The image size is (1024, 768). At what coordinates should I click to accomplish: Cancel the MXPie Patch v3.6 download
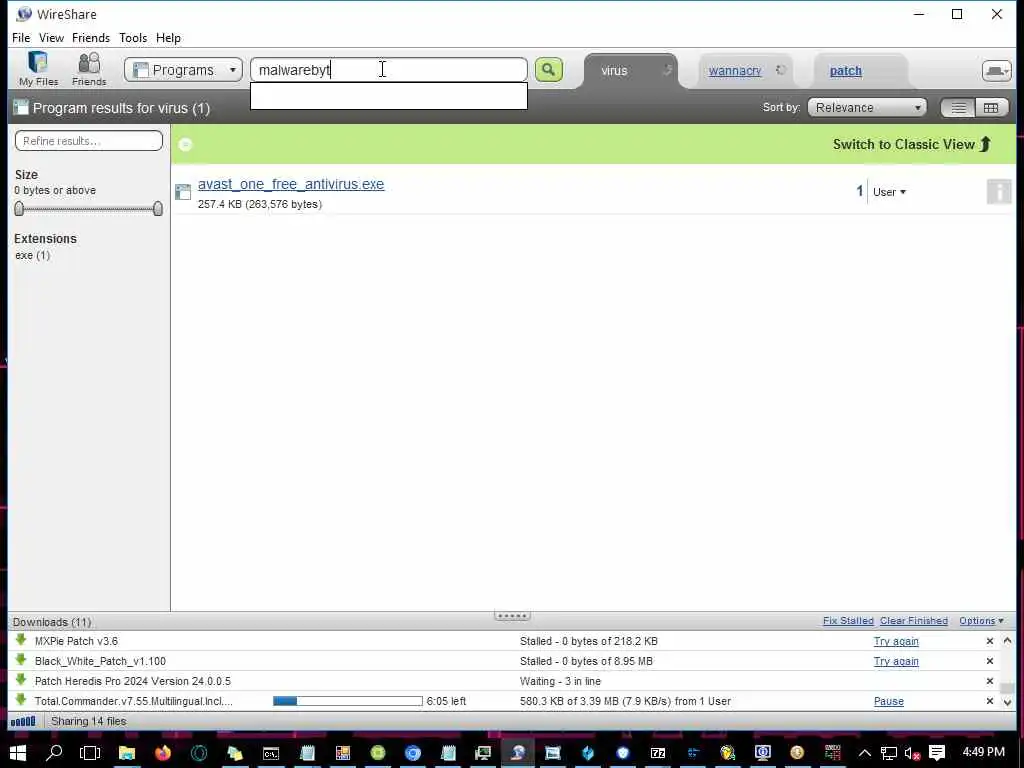coord(989,641)
